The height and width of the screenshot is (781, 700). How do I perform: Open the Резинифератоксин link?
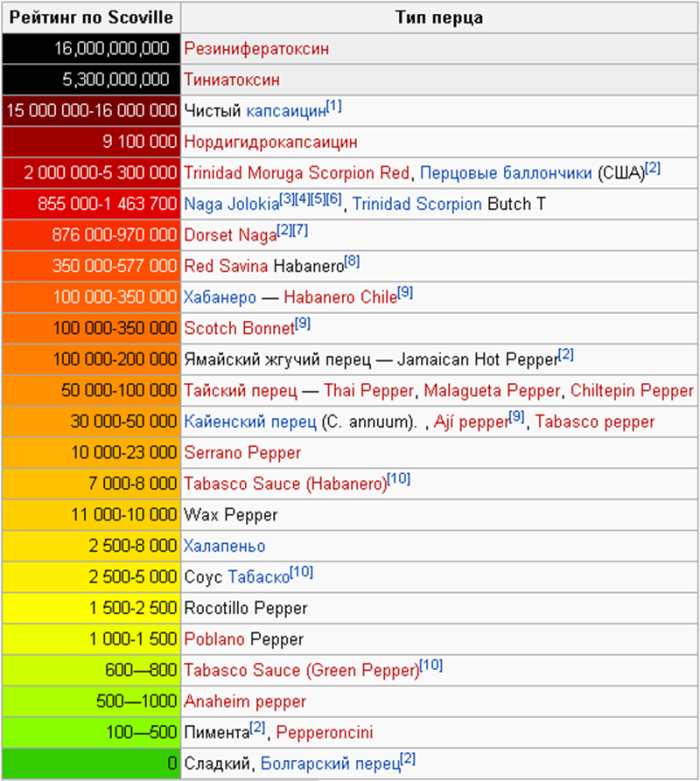[257, 48]
